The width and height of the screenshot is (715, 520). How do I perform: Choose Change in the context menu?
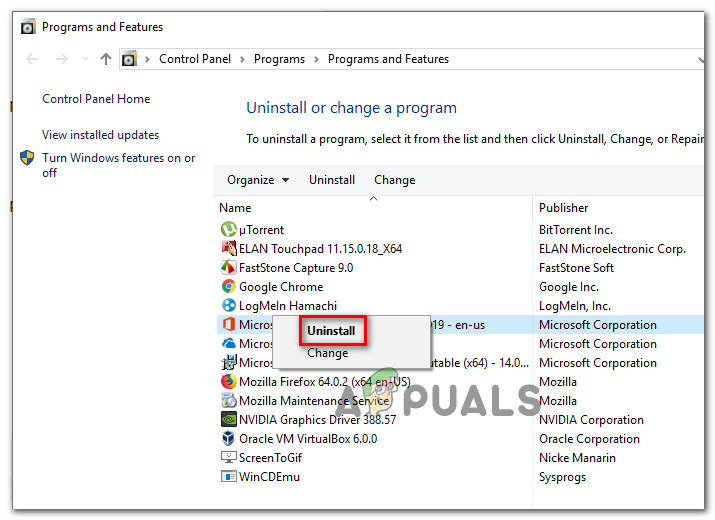327,353
